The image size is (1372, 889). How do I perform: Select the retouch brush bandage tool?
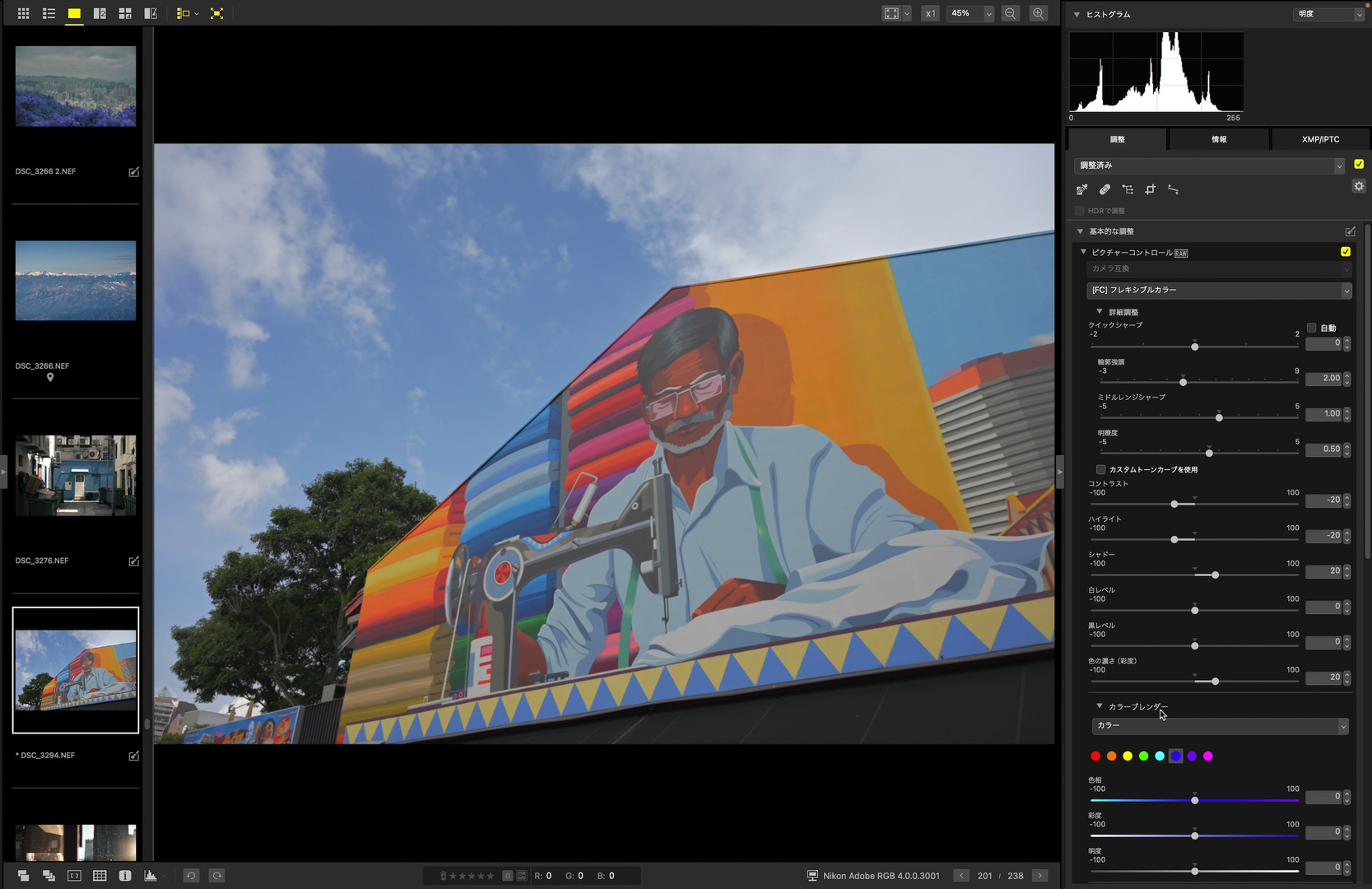(1105, 190)
